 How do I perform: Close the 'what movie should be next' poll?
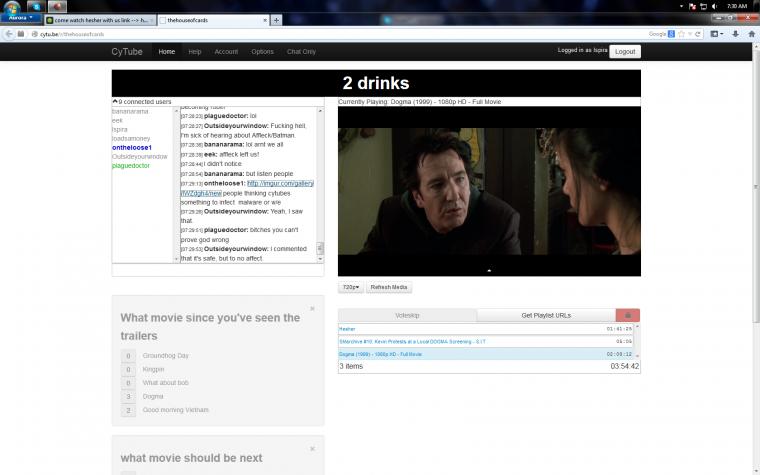pyautogui.click(x=312, y=448)
